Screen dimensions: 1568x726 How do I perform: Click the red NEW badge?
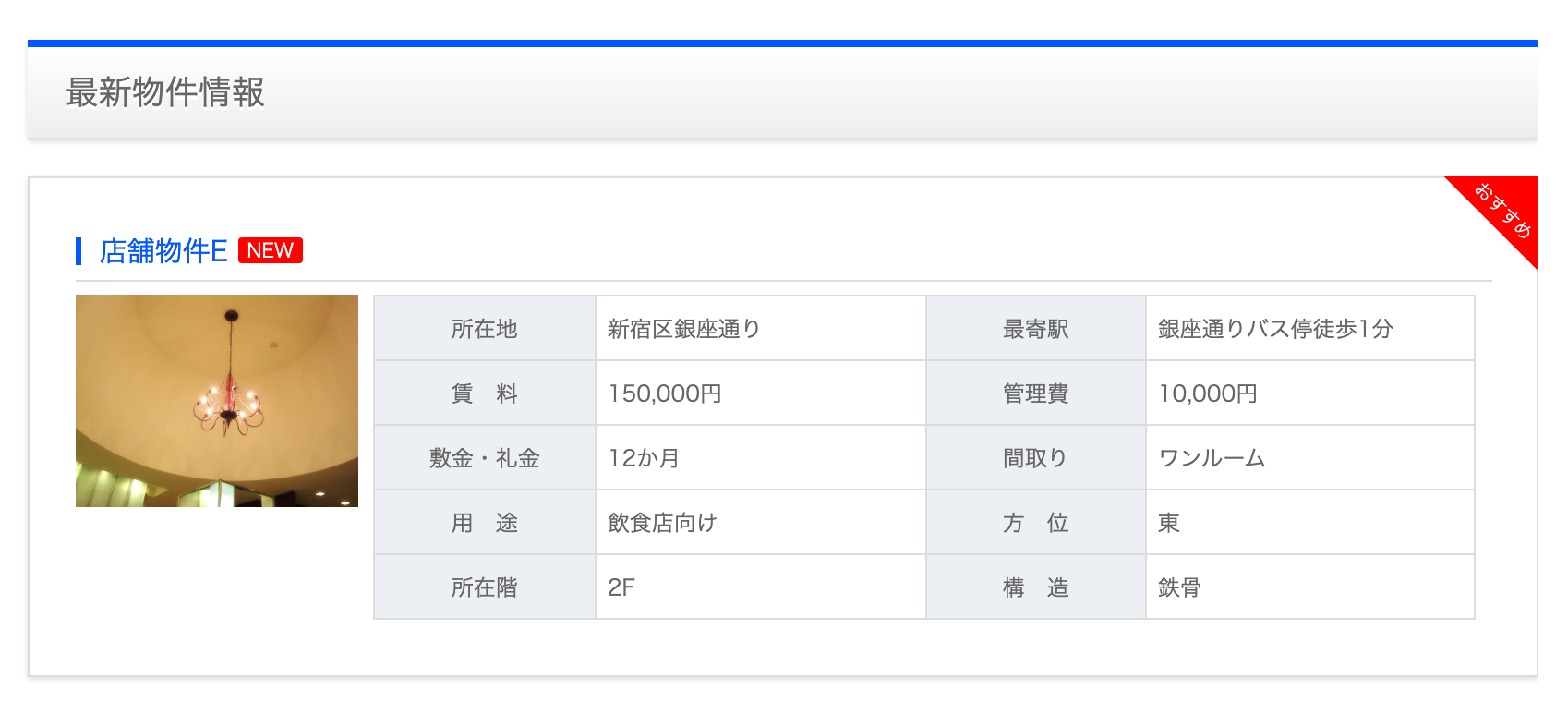[270, 250]
